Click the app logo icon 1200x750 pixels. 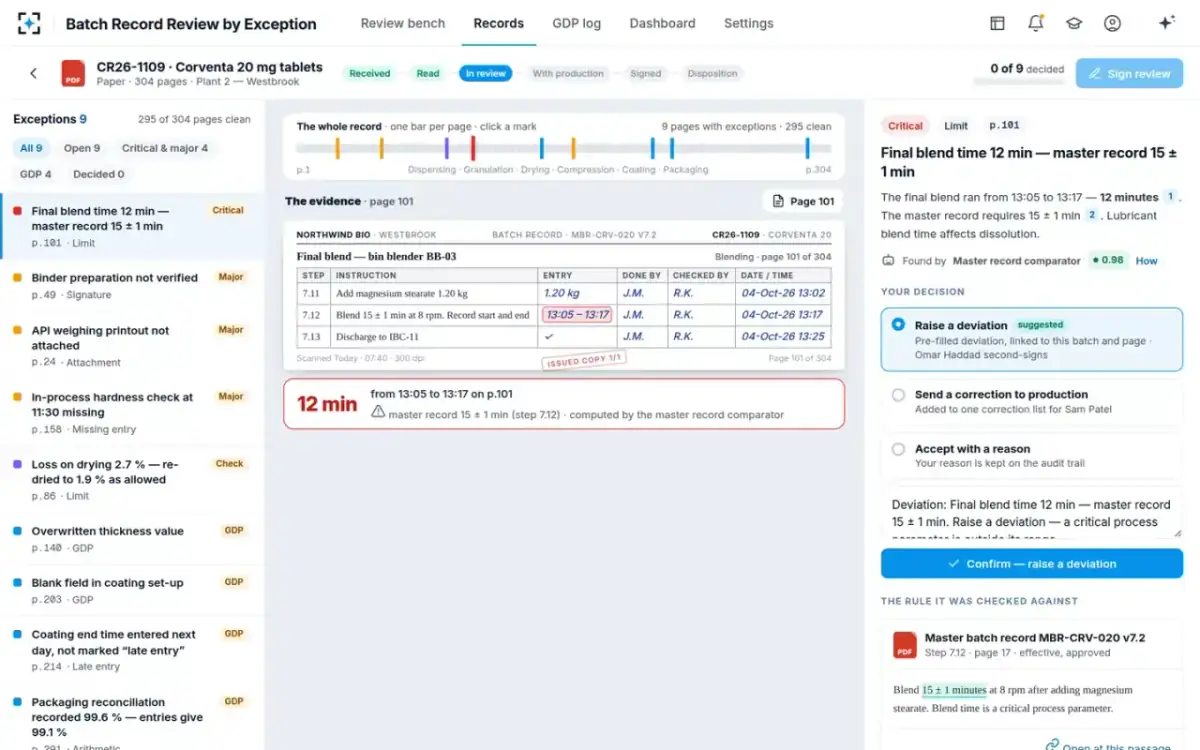click(30, 23)
